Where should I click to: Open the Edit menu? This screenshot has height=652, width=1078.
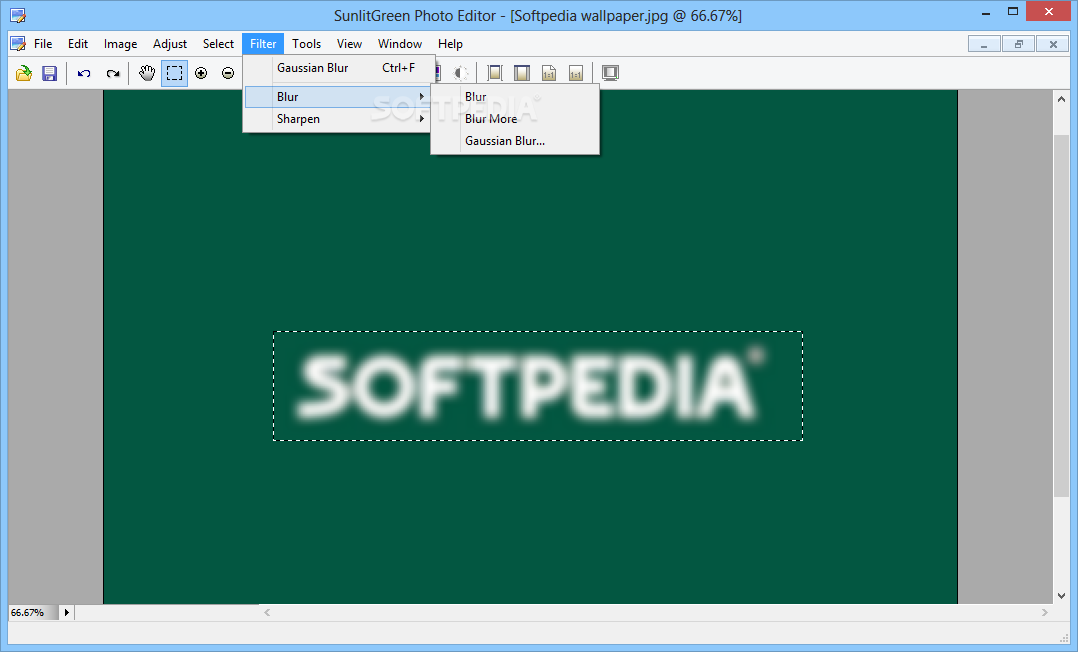pyautogui.click(x=78, y=44)
